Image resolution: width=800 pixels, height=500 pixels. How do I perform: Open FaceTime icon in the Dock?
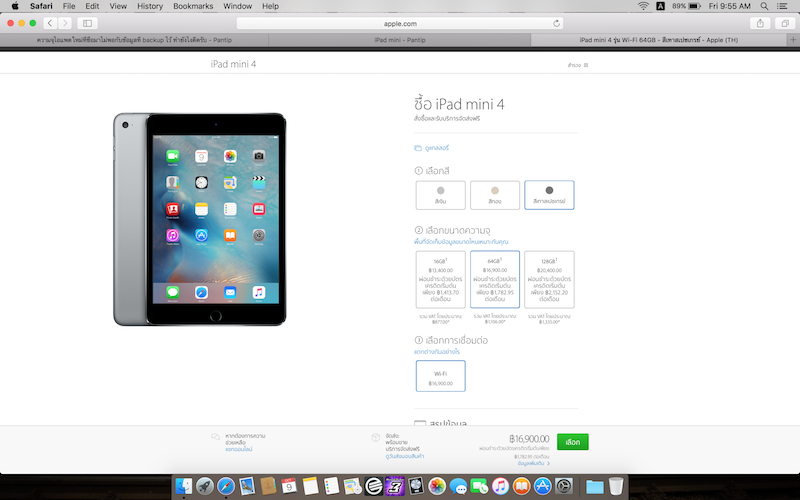click(479, 486)
